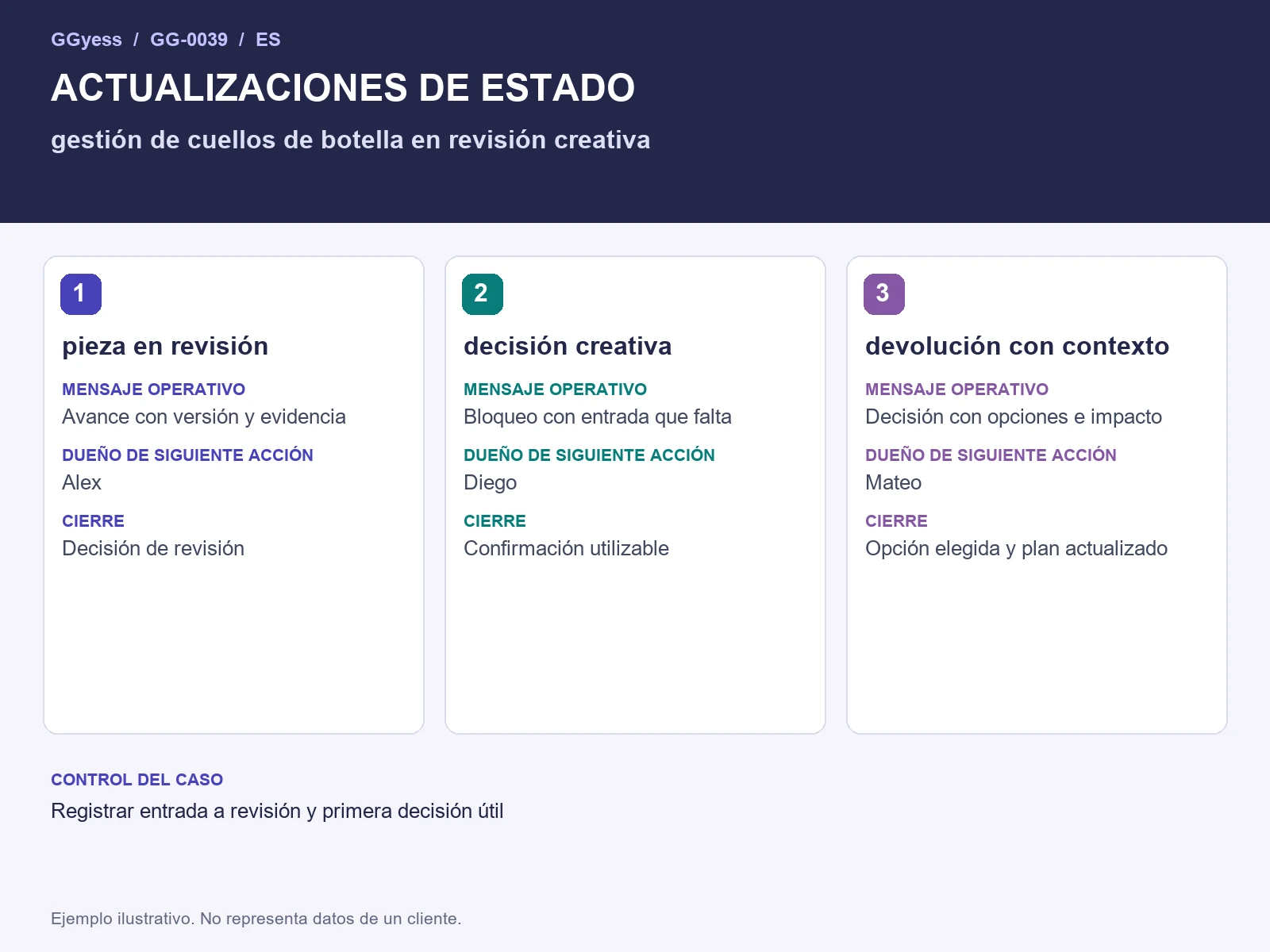Screen dimensions: 1270x952
Task: Click card title decisión creativa
Action: [x=568, y=346]
